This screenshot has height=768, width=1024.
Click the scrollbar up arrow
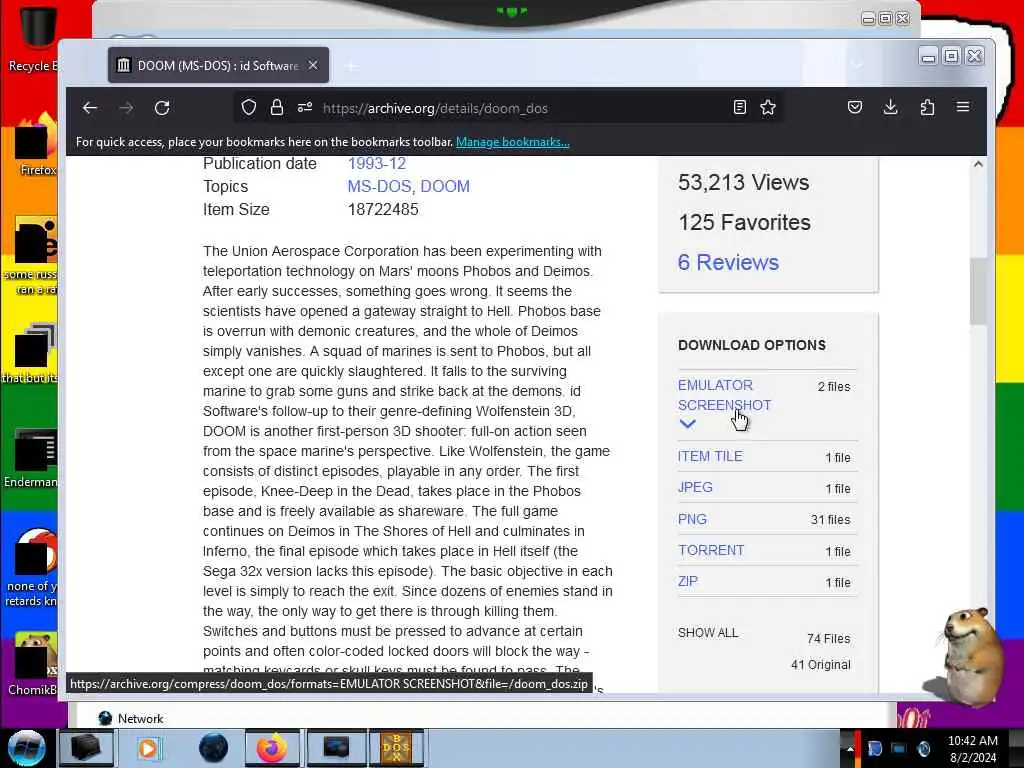978,165
